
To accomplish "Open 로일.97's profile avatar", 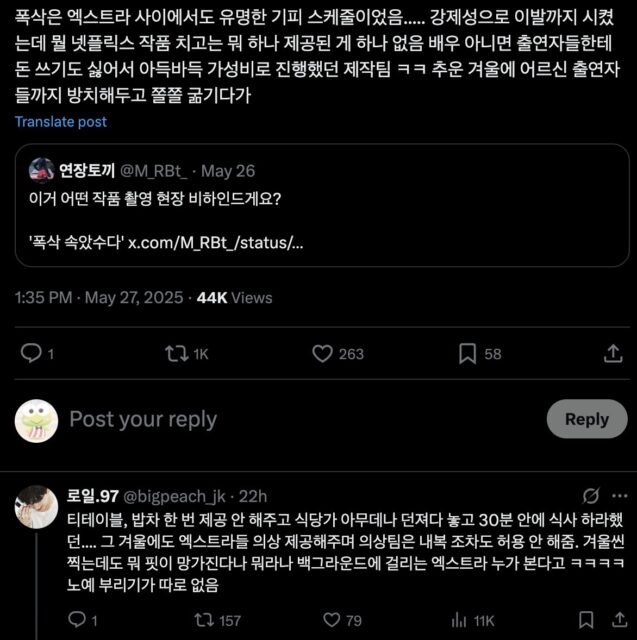I will coord(35,506).
